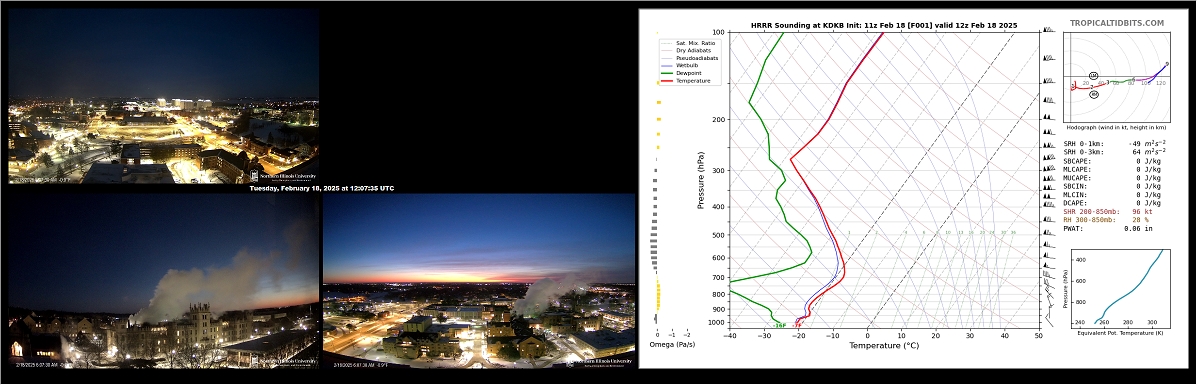The height and width of the screenshot is (385, 1197).
Task: Click the Omega (Pa/s) axis label
Action: (x=670, y=345)
